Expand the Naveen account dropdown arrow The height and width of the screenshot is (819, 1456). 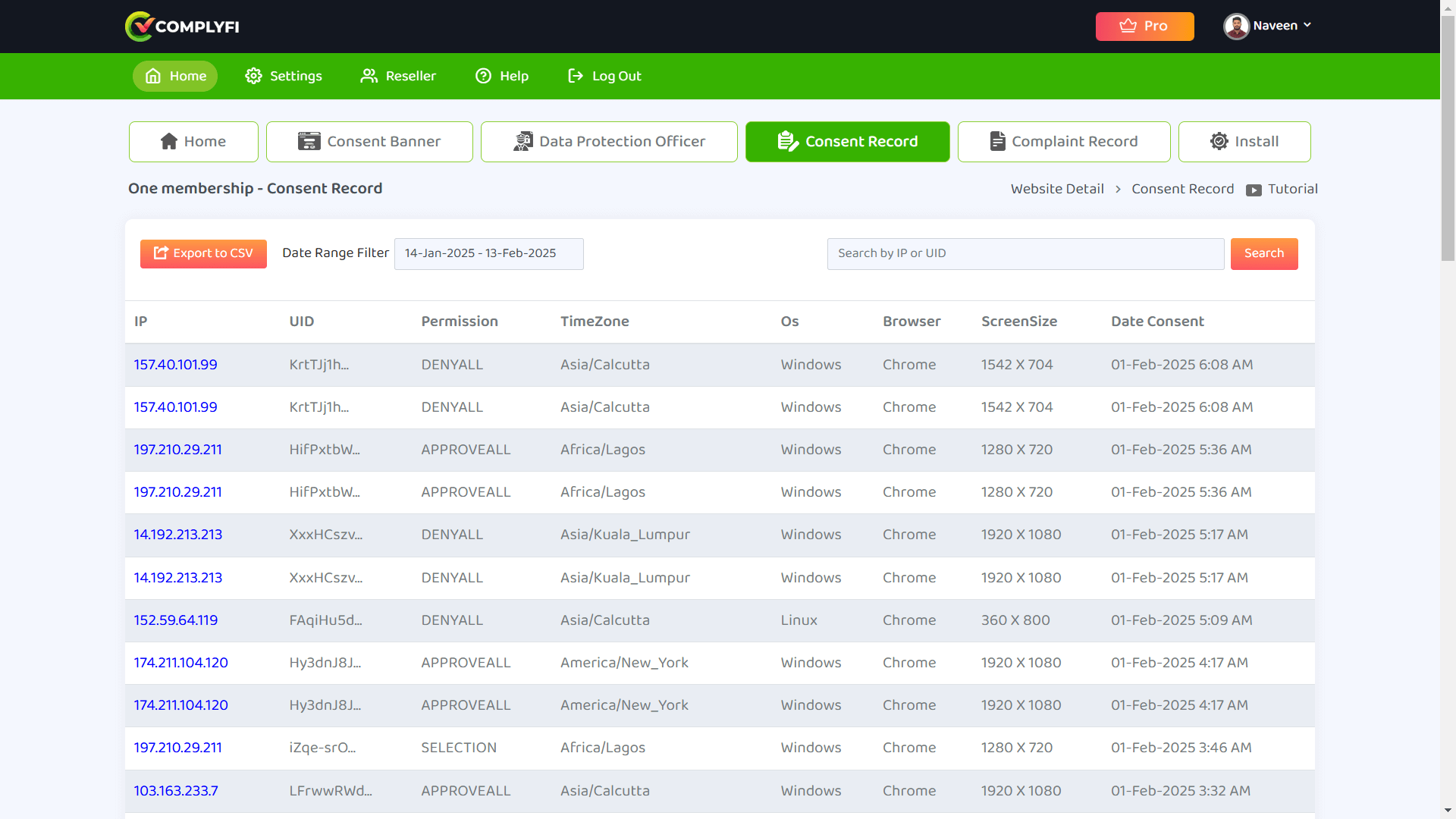coord(1307,26)
